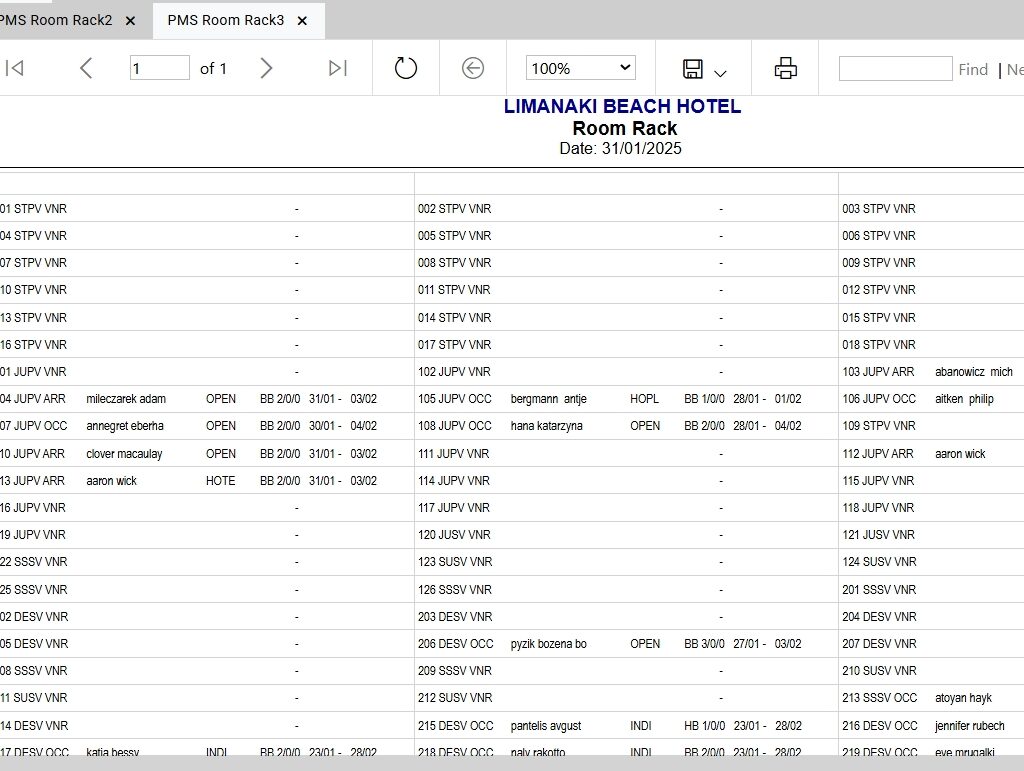Expand the export format dropdown arrow
1024x771 pixels.
pos(720,73)
